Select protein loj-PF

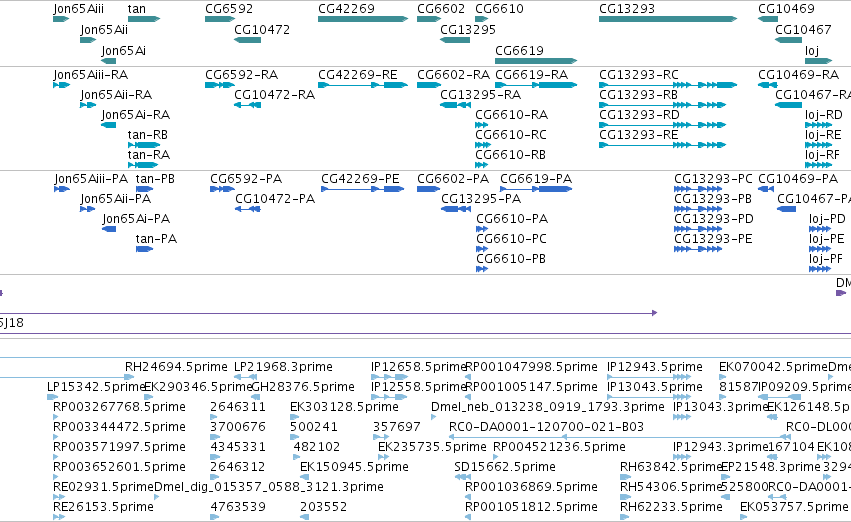820,269
